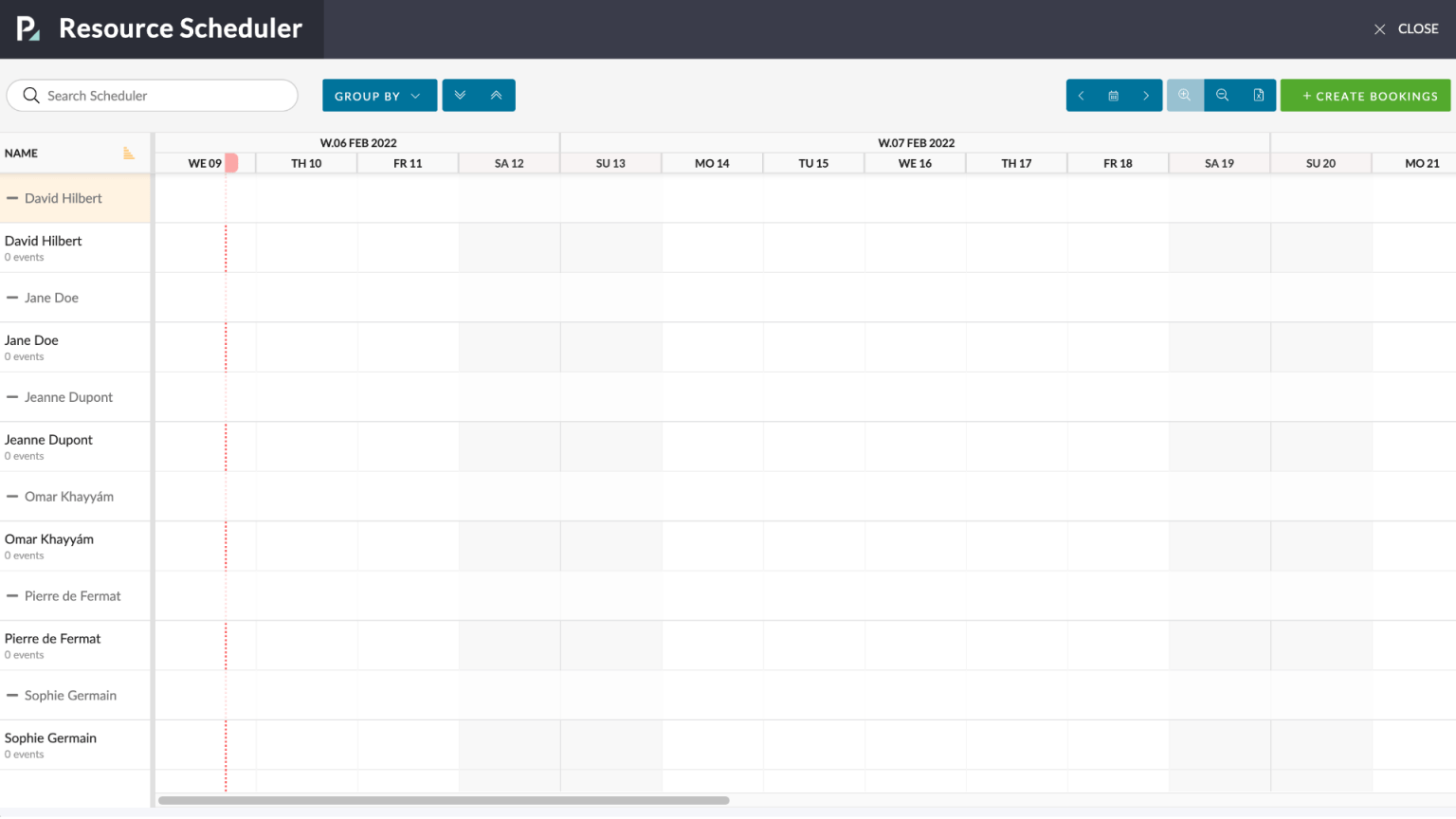The width and height of the screenshot is (1456, 819).
Task: Click the next date arrow icon
Action: pos(1146,95)
